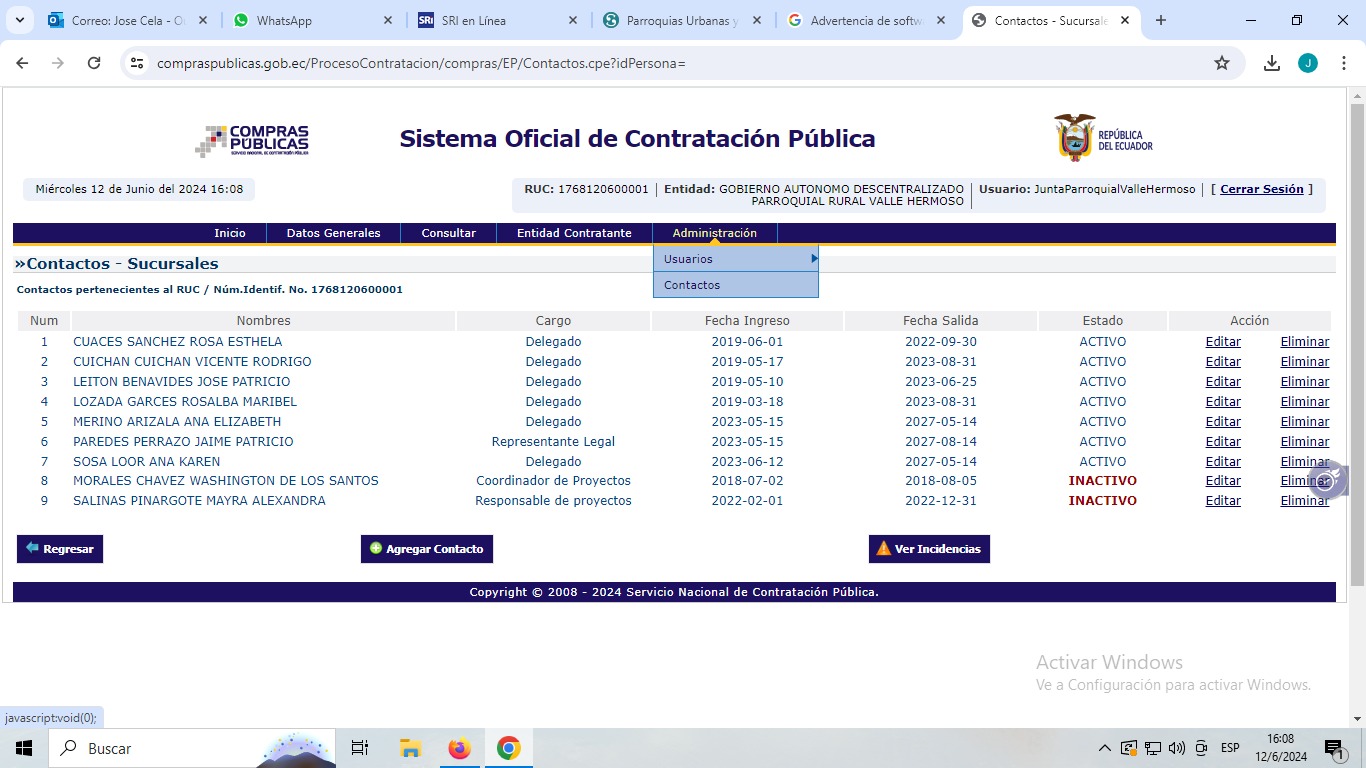The image size is (1366, 768).
Task: Click the Compras Públicas logo
Action: [x=252, y=141]
